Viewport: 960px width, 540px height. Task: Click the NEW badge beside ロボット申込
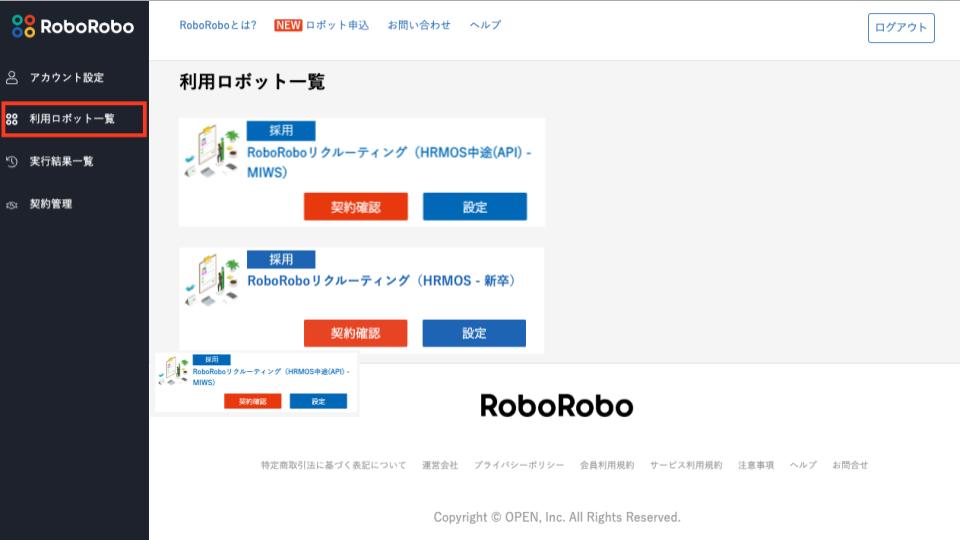(x=288, y=25)
